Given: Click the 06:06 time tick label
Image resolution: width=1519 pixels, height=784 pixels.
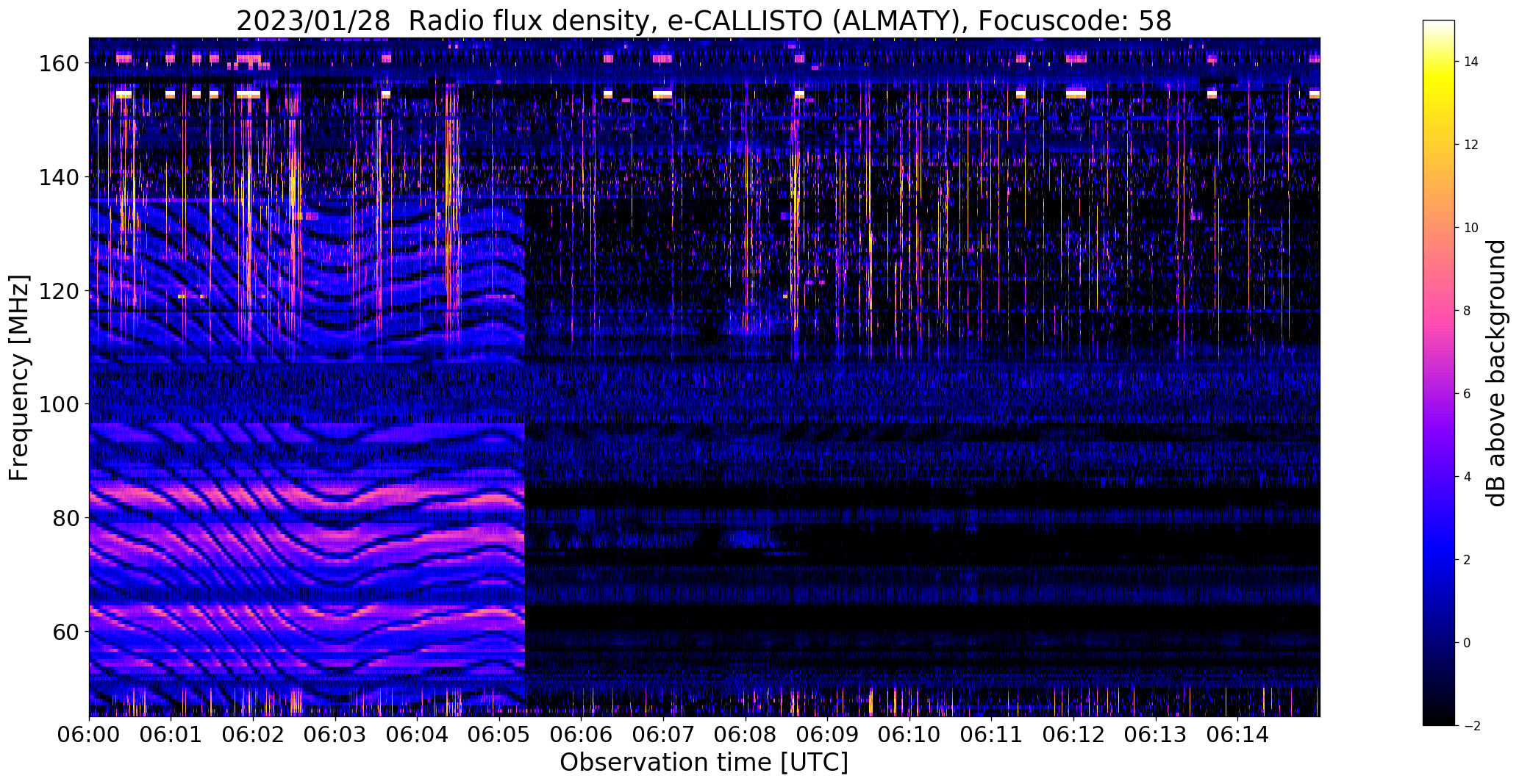Looking at the screenshot, I should (x=581, y=735).
